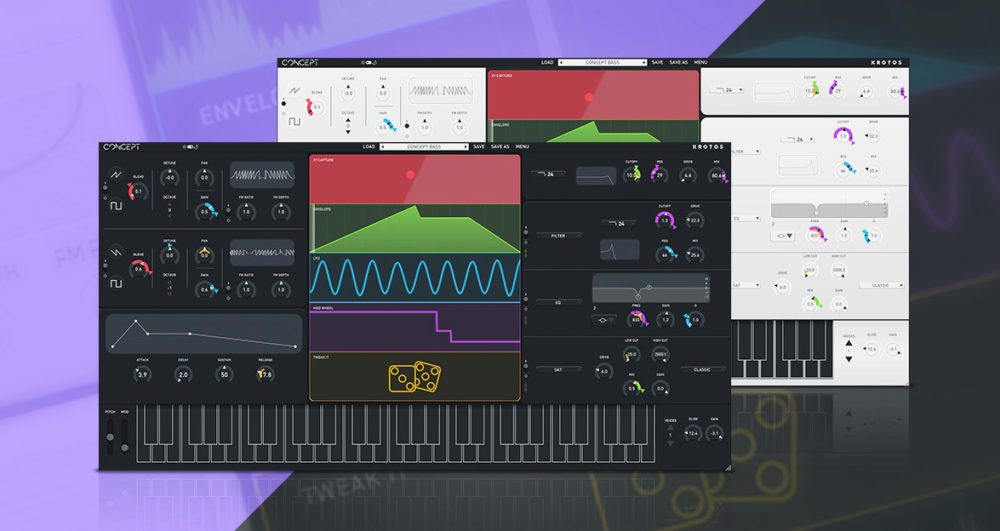Click the purple Mod Wheel modulation panel
1000x531 pixels.
point(414,327)
